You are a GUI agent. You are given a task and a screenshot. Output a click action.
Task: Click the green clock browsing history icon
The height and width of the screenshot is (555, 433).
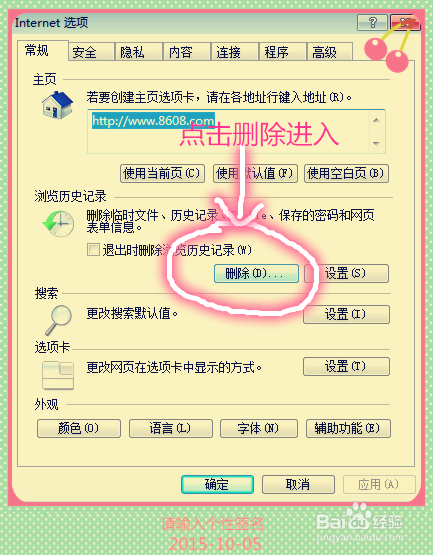(x=58, y=224)
